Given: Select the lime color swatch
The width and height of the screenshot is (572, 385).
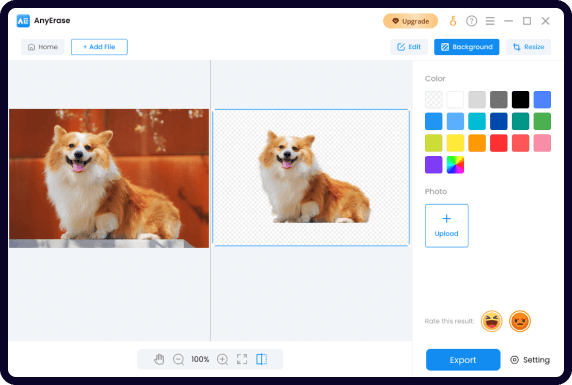Looking at the screenshot, I should pyautogui.click(x=433, y=143).
